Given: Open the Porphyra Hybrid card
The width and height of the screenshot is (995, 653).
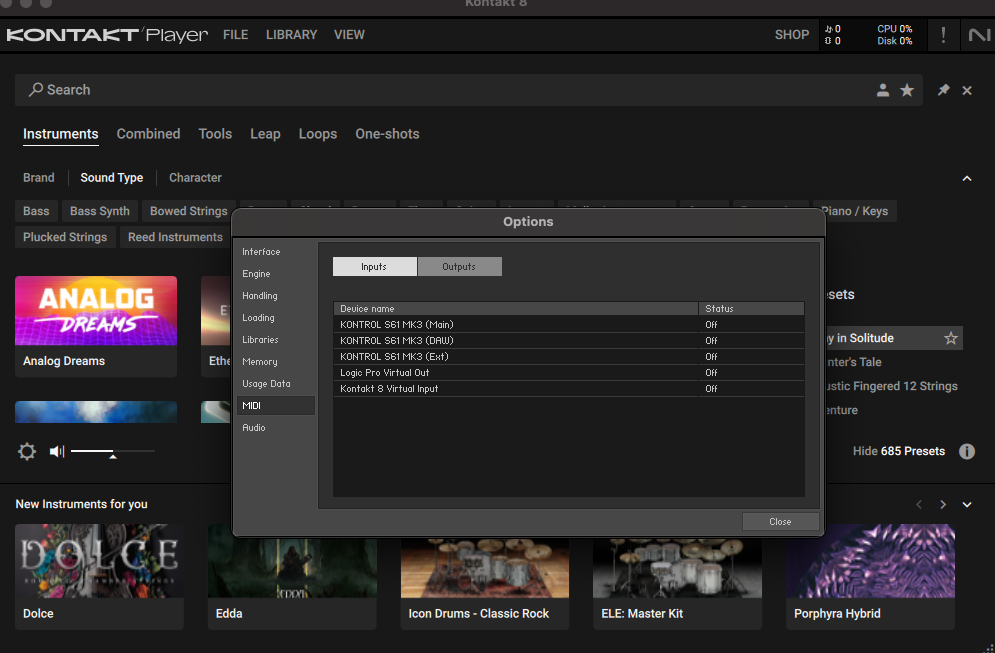Looking at the screenshot, I should click(871, 576).
